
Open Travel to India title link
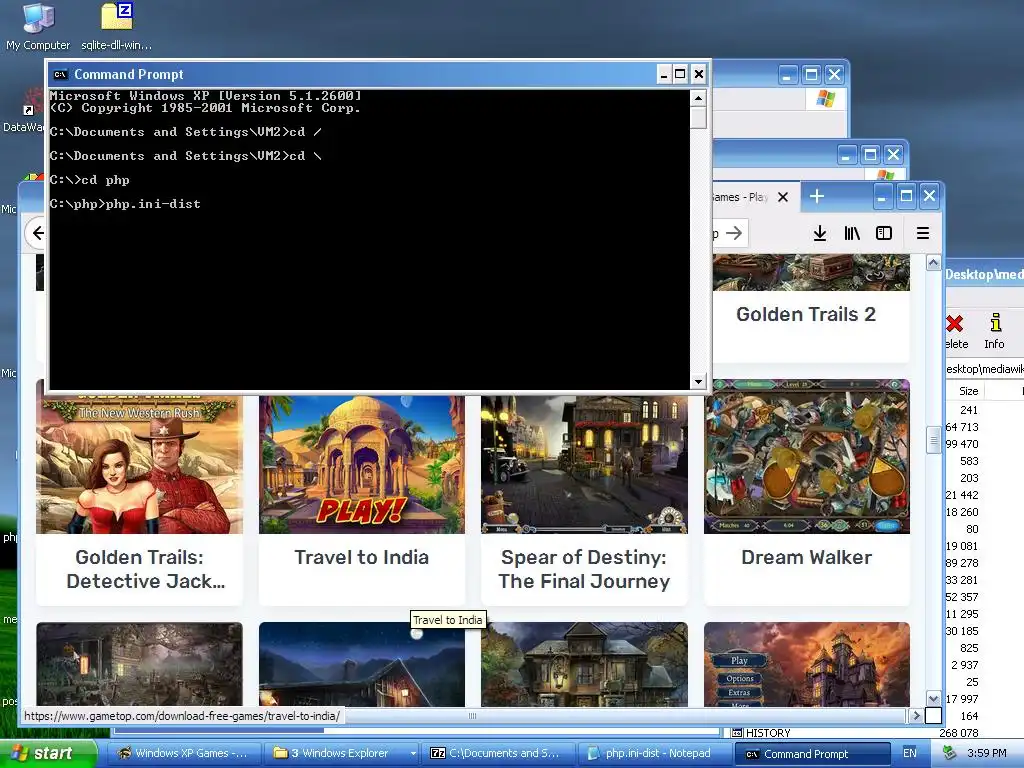tap(362, 557)
